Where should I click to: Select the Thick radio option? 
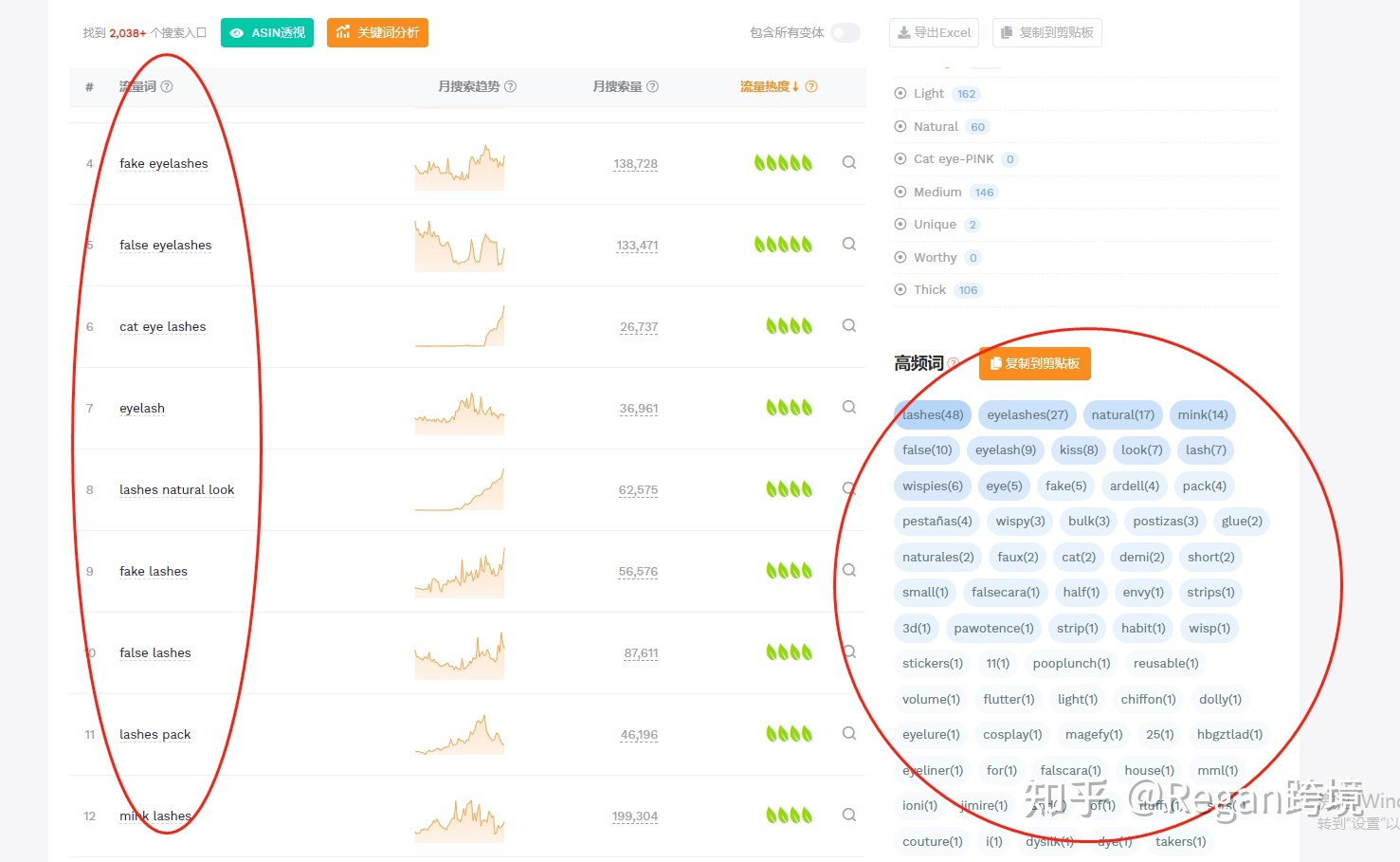[x=900, y=289]
